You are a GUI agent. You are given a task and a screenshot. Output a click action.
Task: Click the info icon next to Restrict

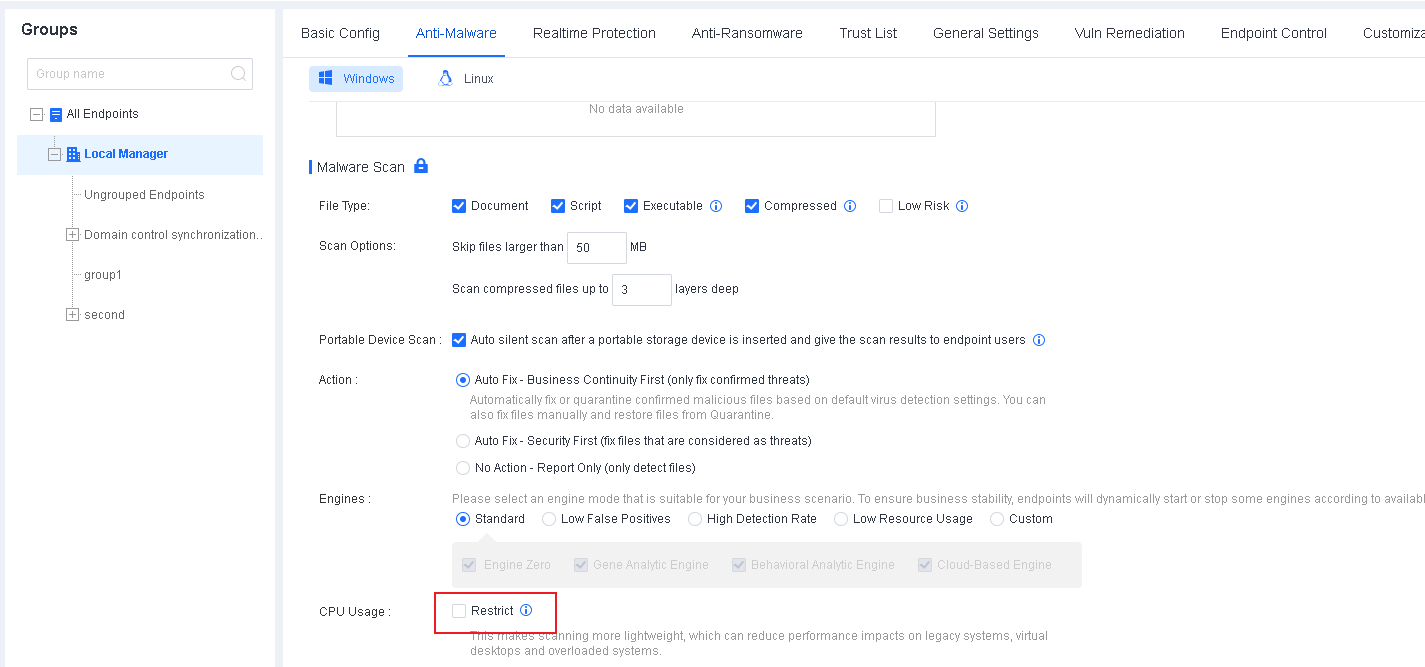click(526, 610)
